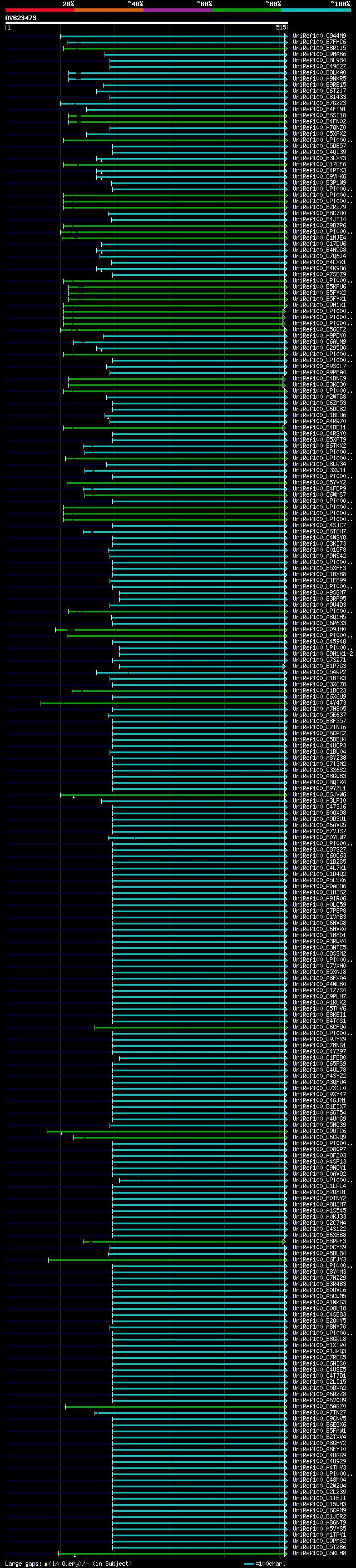
Task: Select hit label UniRef100_B8F357
Action: 319,721
